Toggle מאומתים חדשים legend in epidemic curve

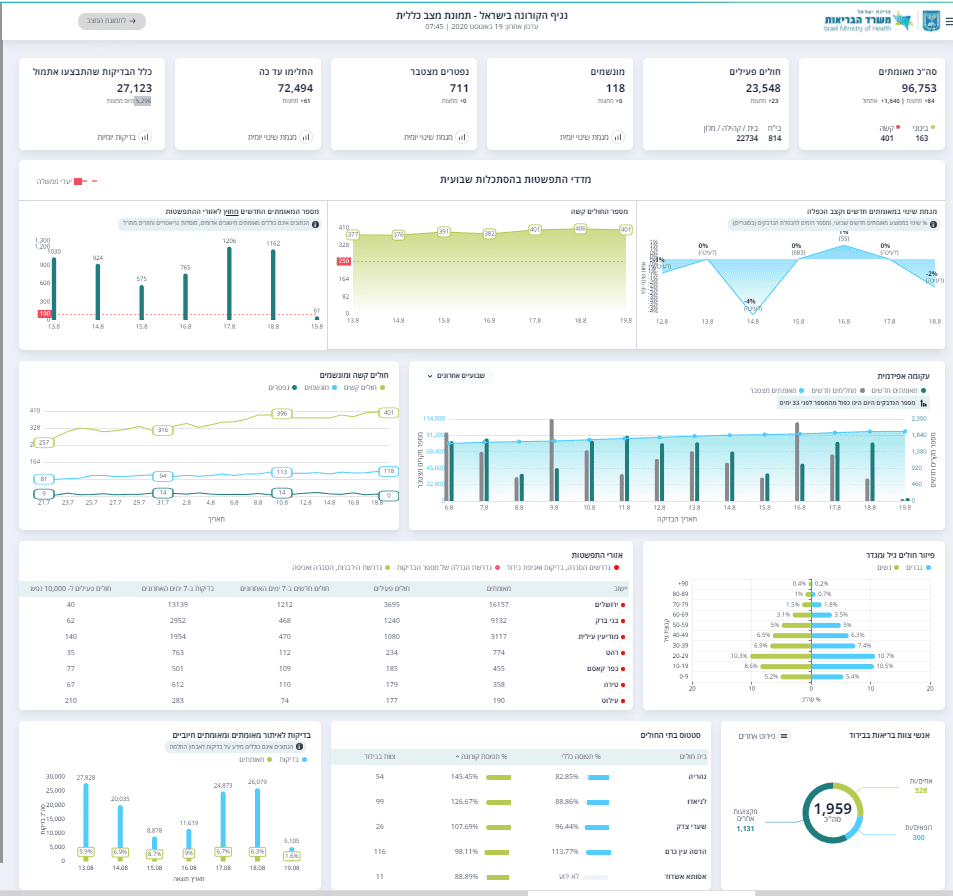pyautogui.click(x=898, y=390)
